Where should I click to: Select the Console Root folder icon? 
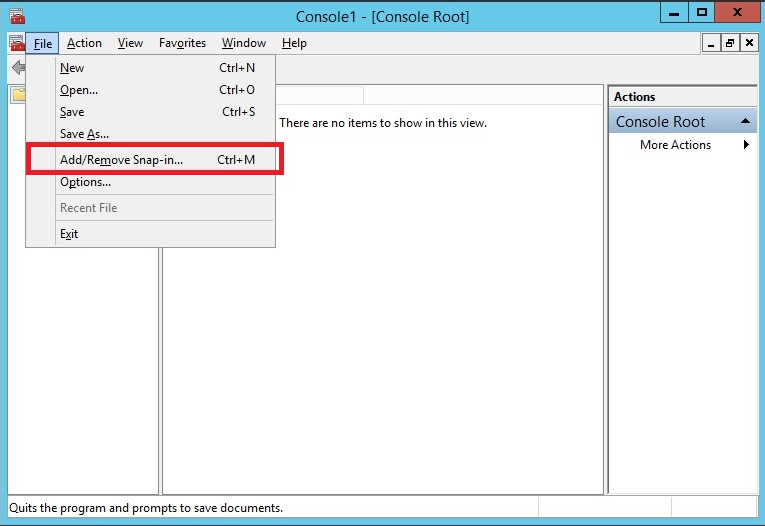click(18, 96)
